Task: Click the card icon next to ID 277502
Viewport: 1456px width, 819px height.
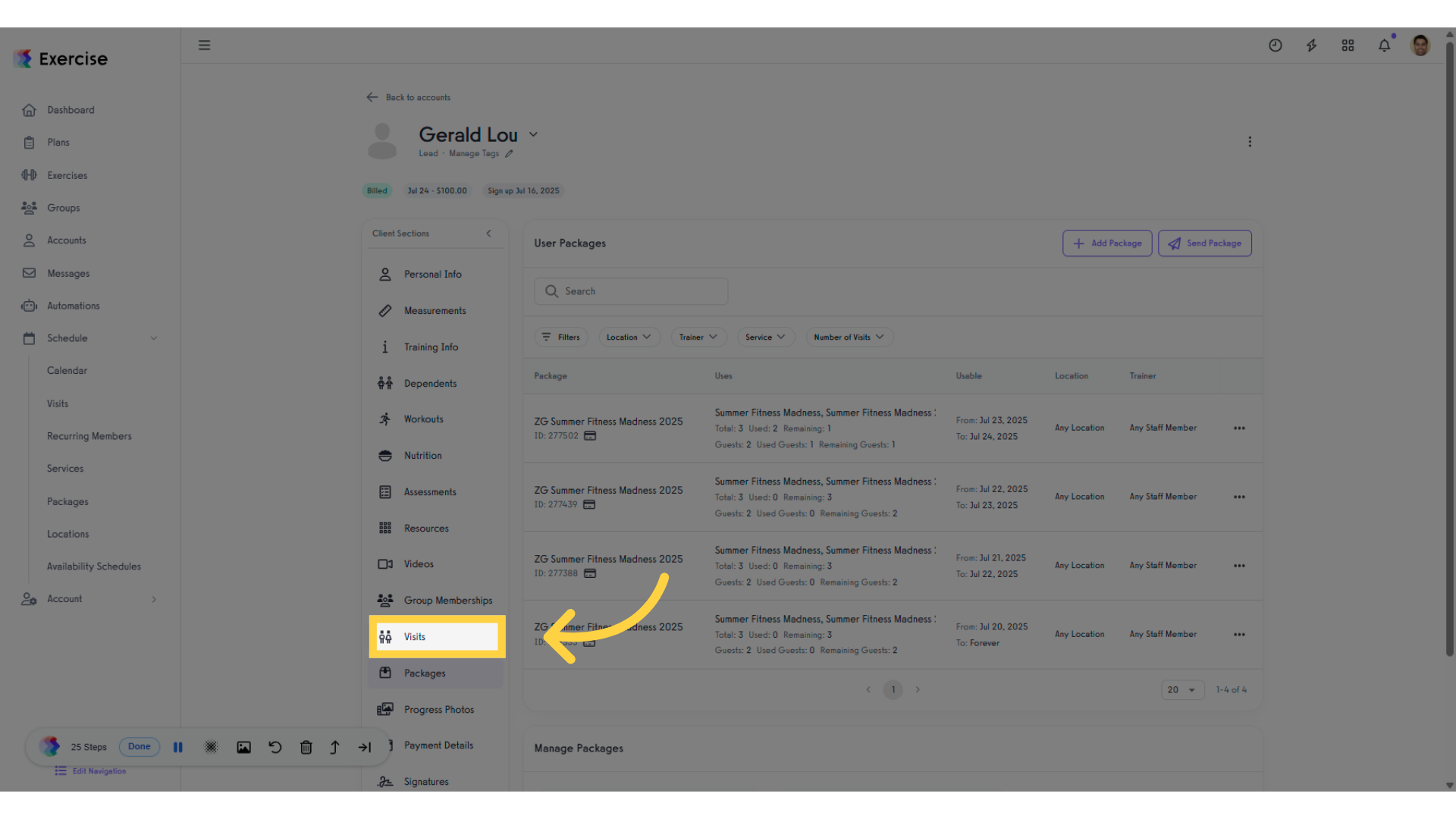Action: (x=590, y=436)
